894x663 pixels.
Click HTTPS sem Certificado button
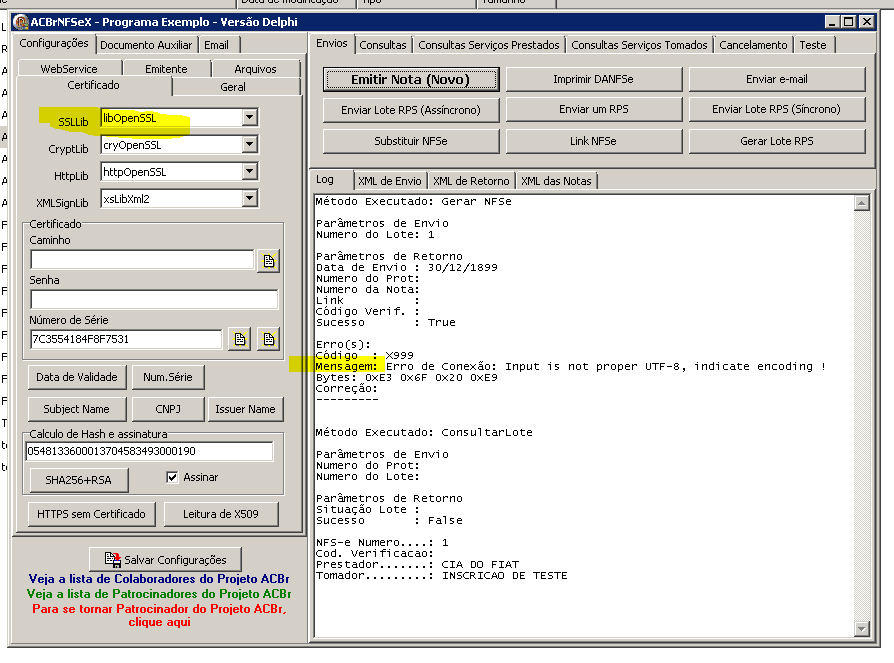click(91, 514)
